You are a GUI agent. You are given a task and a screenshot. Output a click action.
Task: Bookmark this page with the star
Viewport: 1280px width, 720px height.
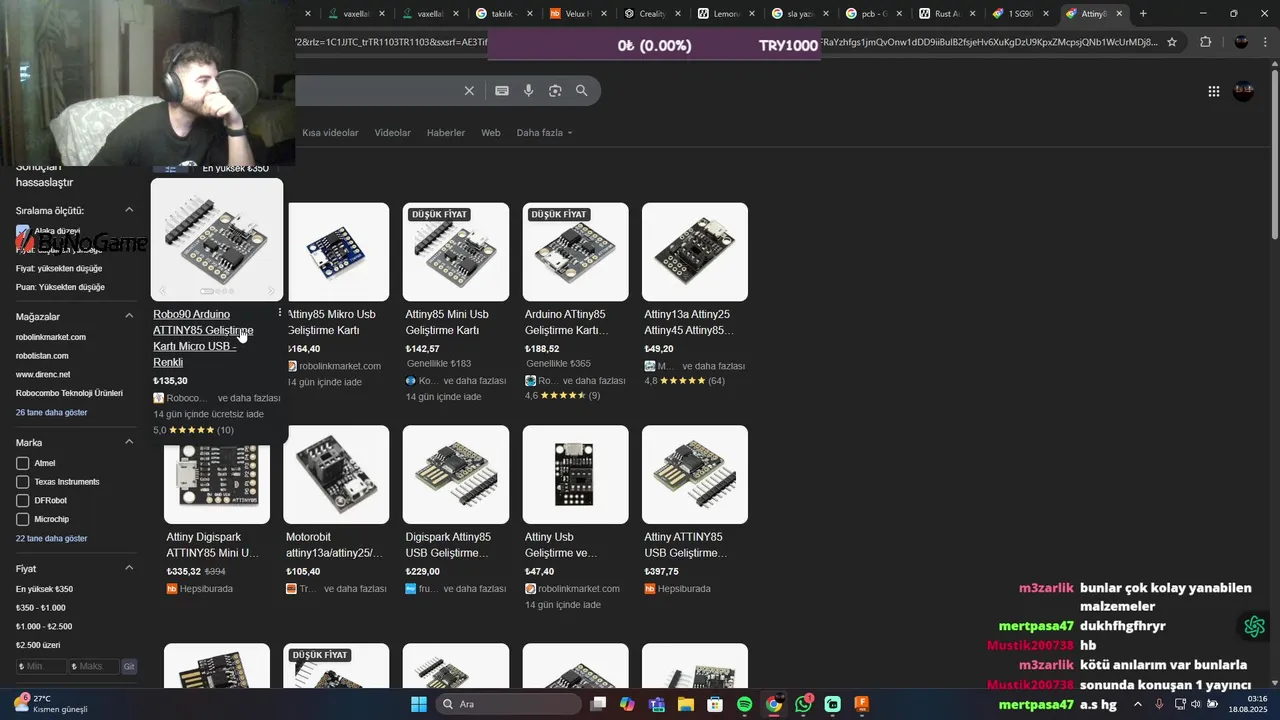click(1172, 42)
